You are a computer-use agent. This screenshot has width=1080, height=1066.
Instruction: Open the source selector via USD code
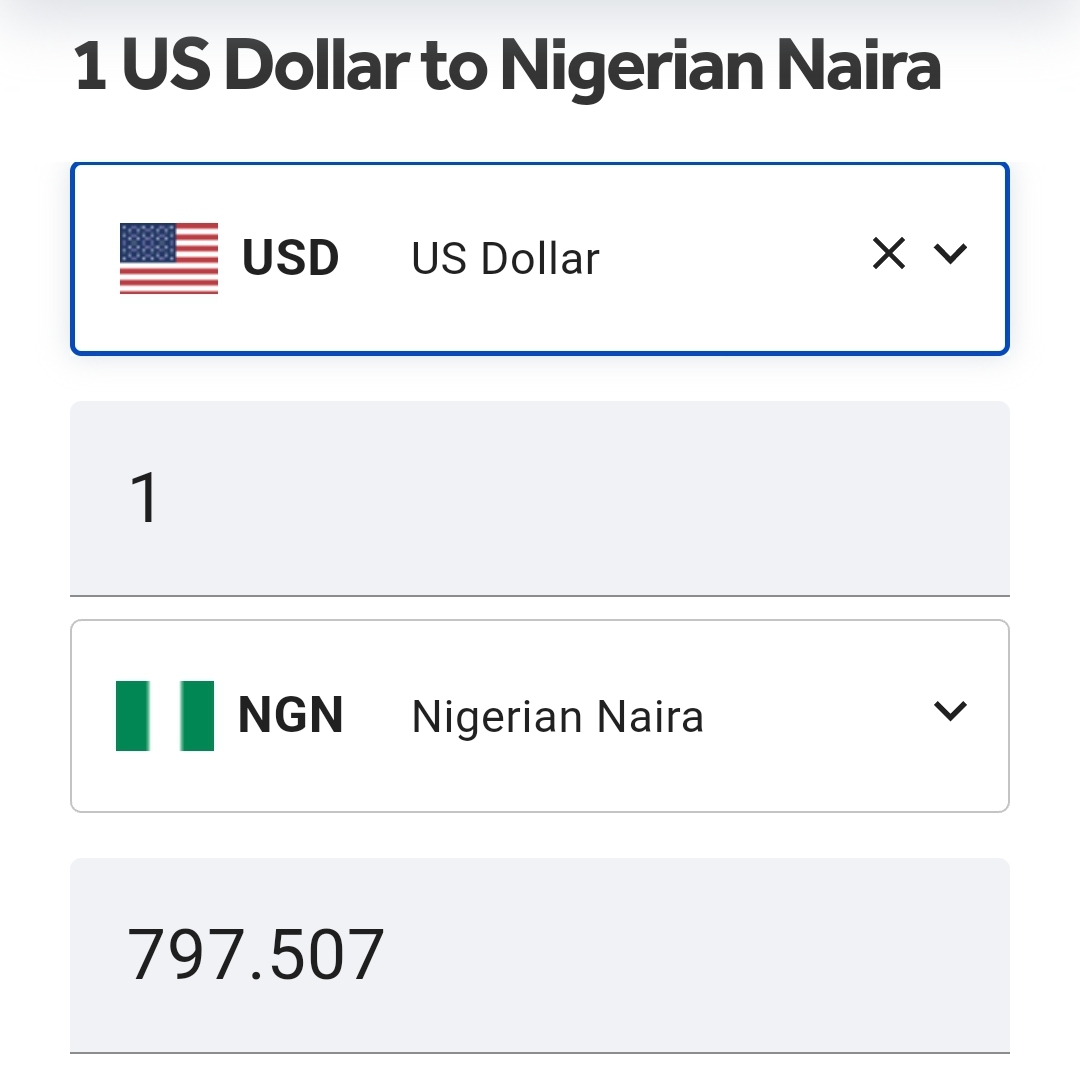(x=290, y=258)
